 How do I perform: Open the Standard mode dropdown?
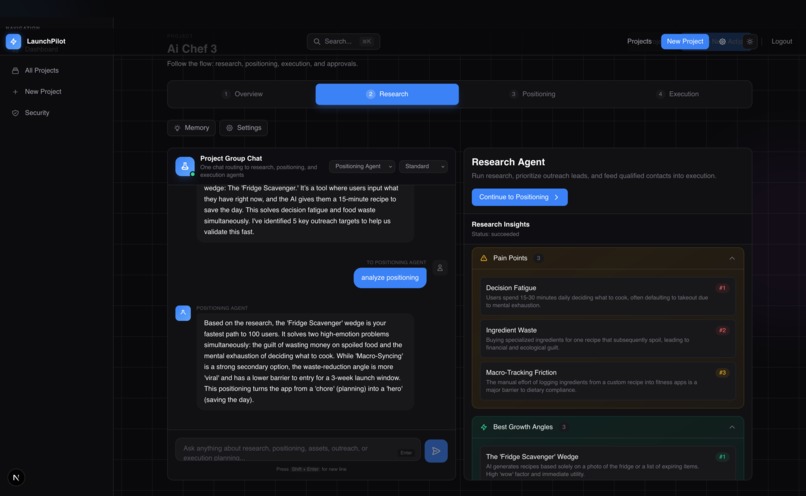click(x=423, y=167)
